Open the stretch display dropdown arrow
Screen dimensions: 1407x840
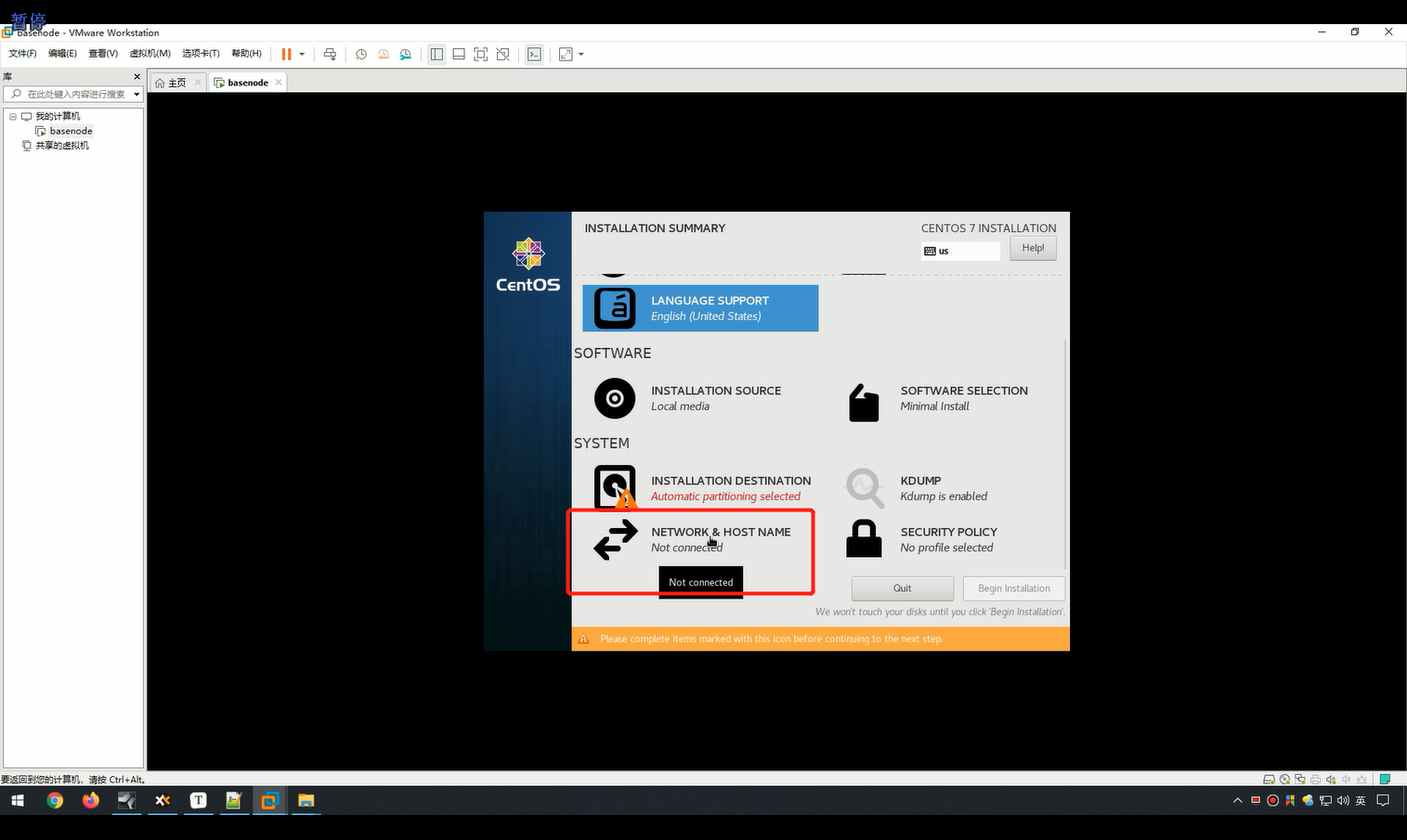click(581, 55)
